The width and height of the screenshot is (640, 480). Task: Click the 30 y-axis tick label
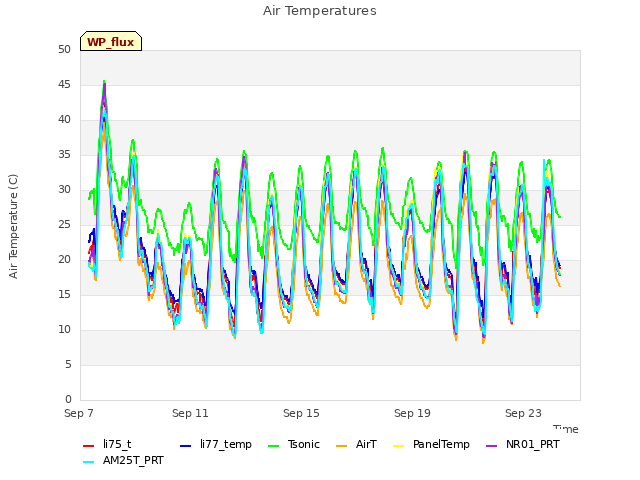click(64, 190)
